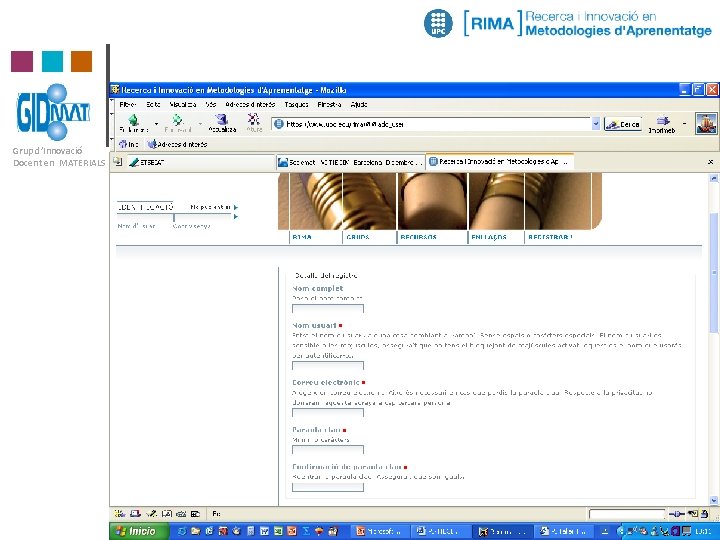The width and height of the screenshot is (720, 540).
Task: Open the Adreces d'interès personal toolbar folder
Action: 177,144
